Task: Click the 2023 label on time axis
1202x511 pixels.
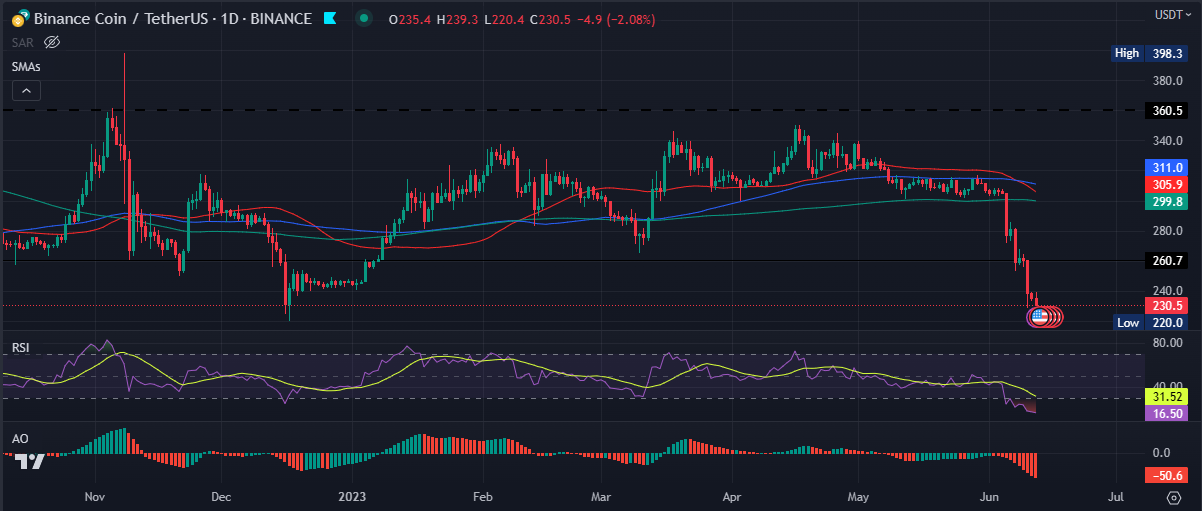Action: click(354, 497)
